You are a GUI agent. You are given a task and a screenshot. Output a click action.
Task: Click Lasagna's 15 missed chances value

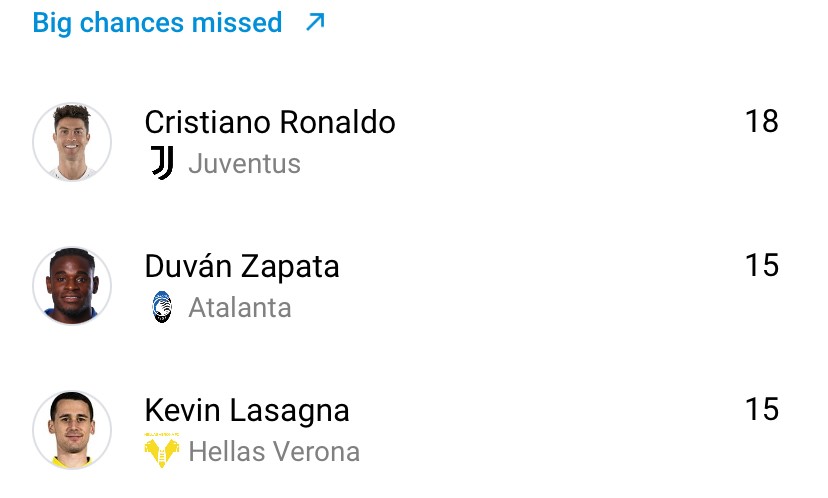pyautogui.click(x=761, y=410)
